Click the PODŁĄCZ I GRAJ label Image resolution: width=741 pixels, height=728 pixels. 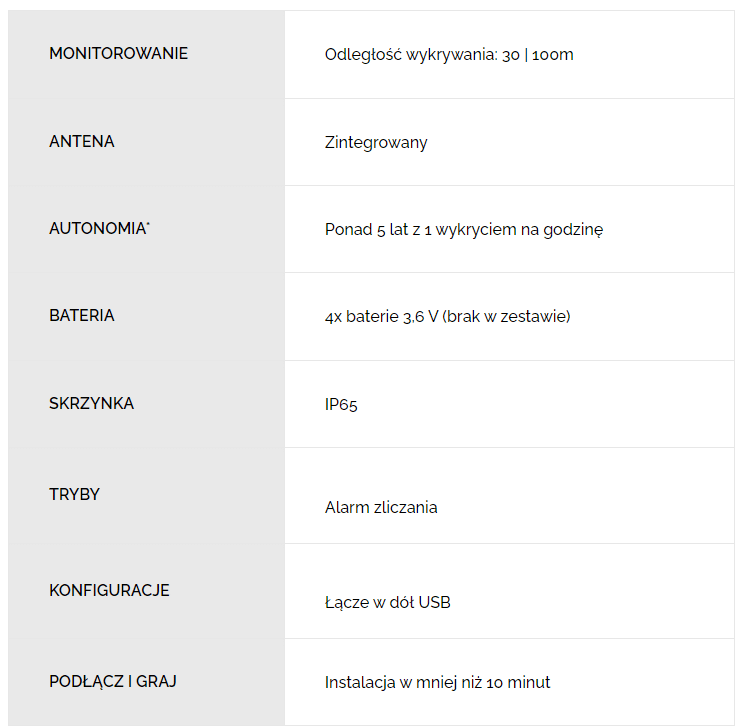(x=113, y=682)
